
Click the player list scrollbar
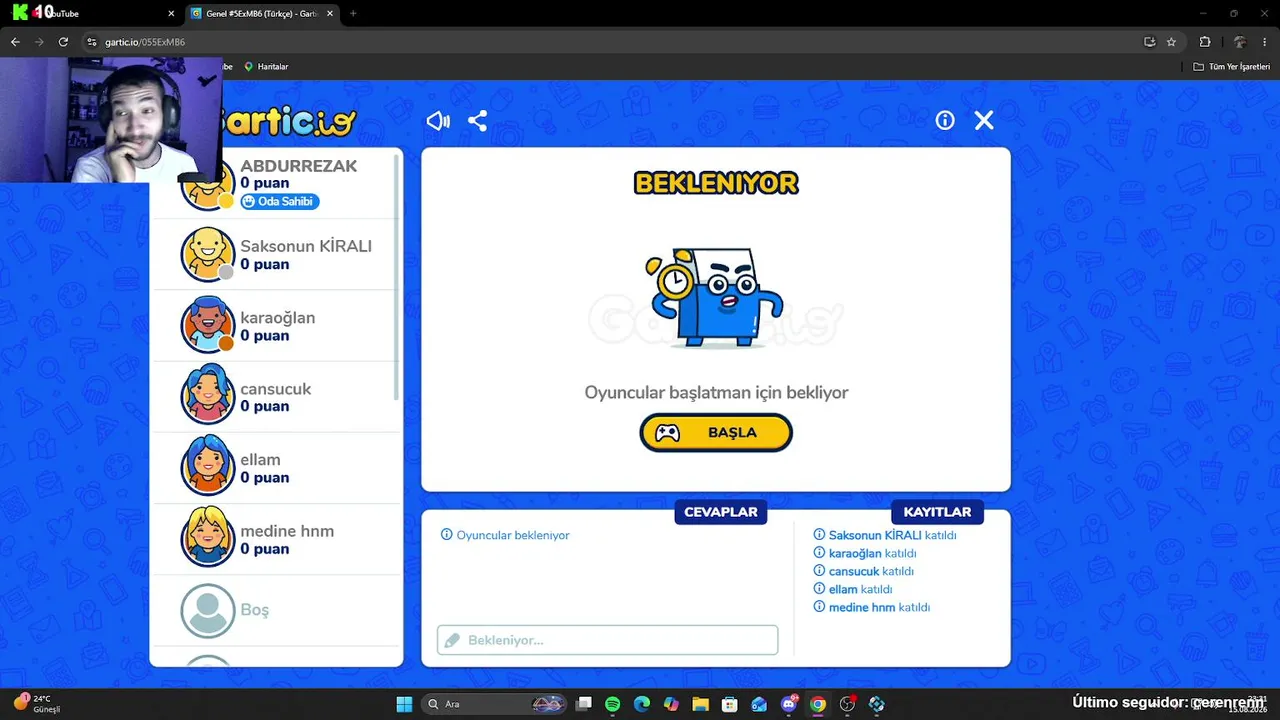[x=396, y=278]
